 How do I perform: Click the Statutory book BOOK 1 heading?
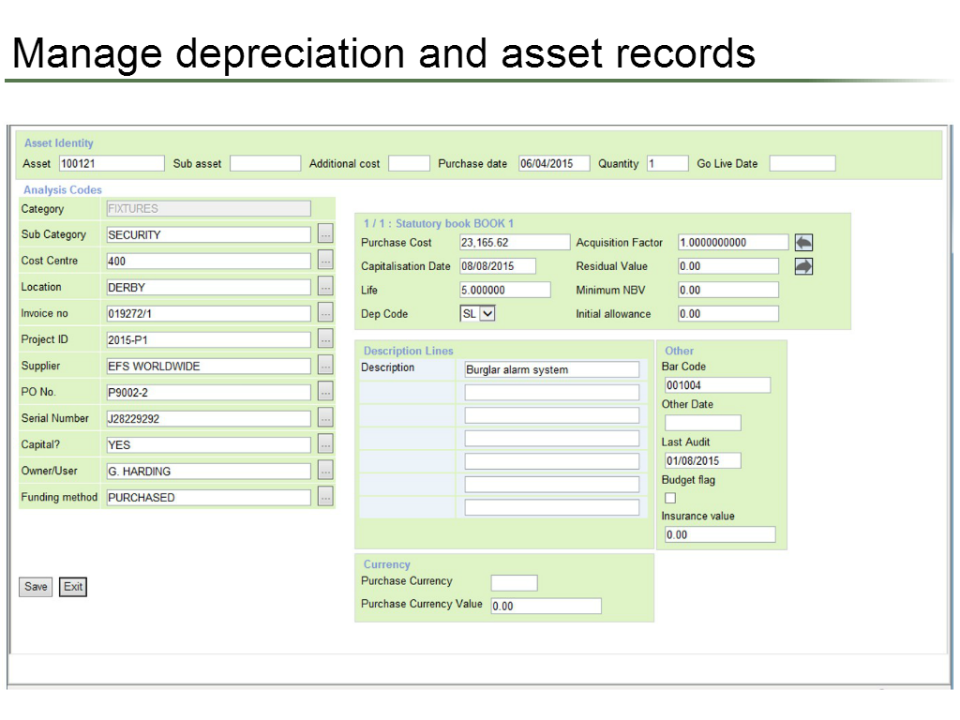coord(438,223)
